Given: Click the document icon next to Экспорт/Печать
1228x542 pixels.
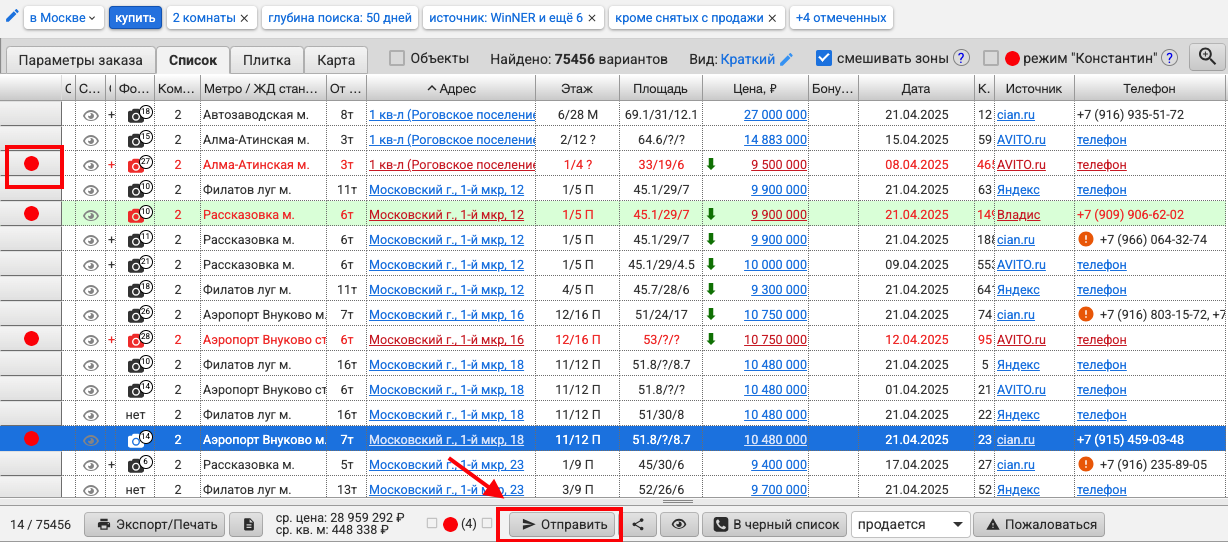Looking at the screenshot, I should tap(248, 524).
